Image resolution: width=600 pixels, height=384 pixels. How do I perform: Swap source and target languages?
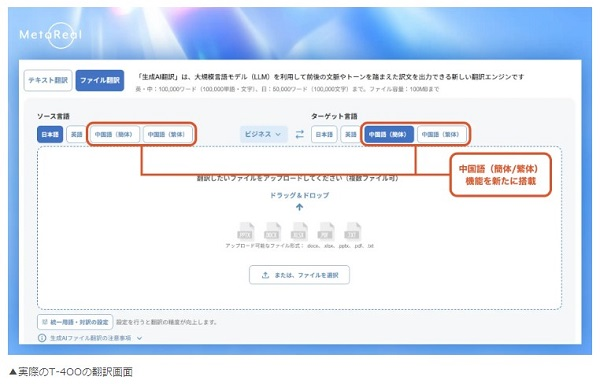(300, 134)
